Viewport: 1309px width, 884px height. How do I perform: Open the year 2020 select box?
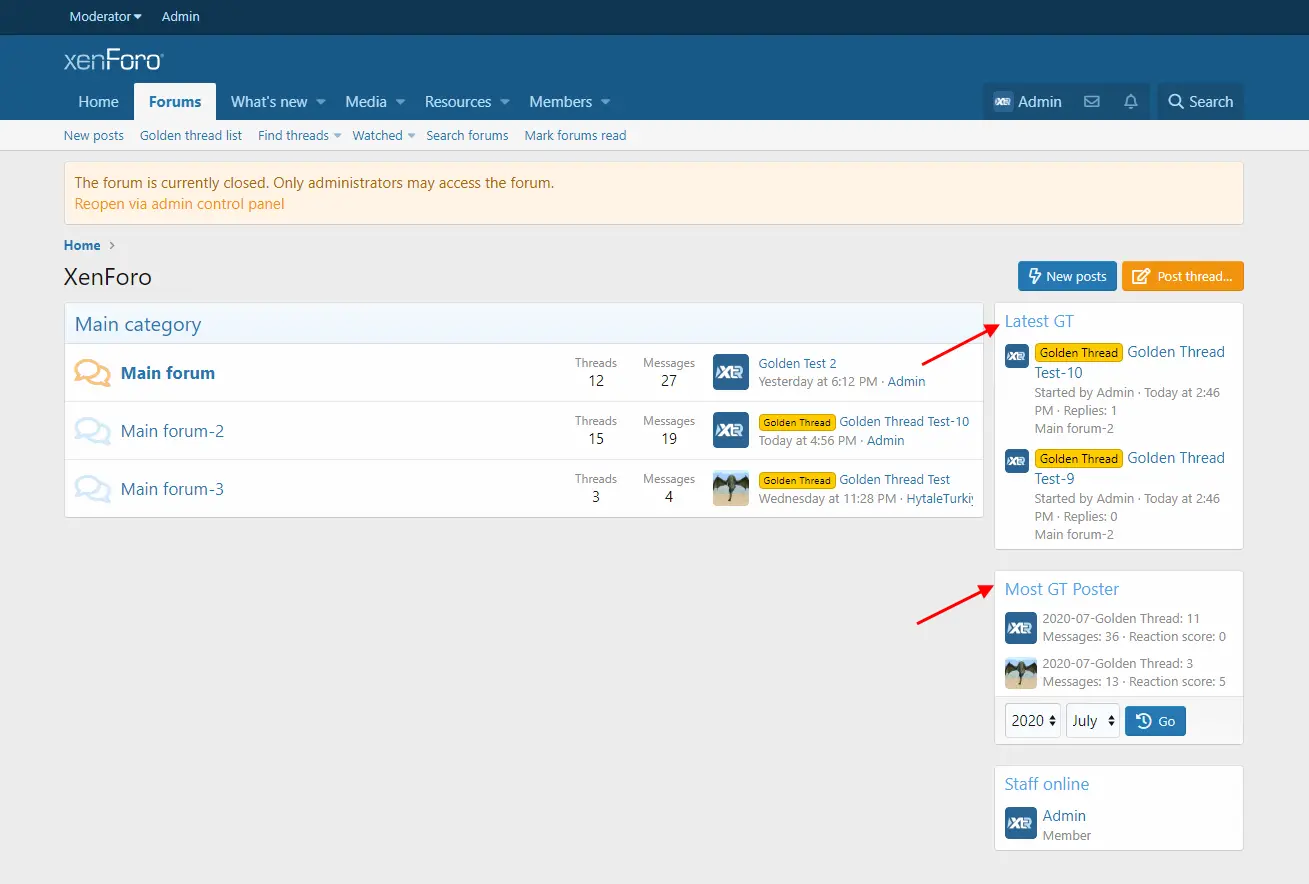click(x=1033, y=721)
